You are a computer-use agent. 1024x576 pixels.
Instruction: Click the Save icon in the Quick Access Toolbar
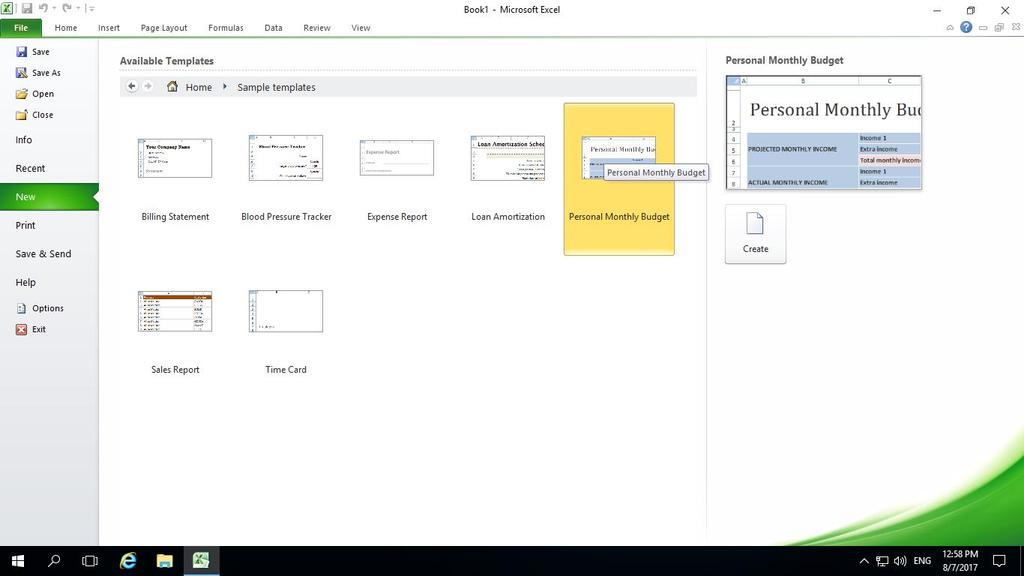click(x=27, y=8)
